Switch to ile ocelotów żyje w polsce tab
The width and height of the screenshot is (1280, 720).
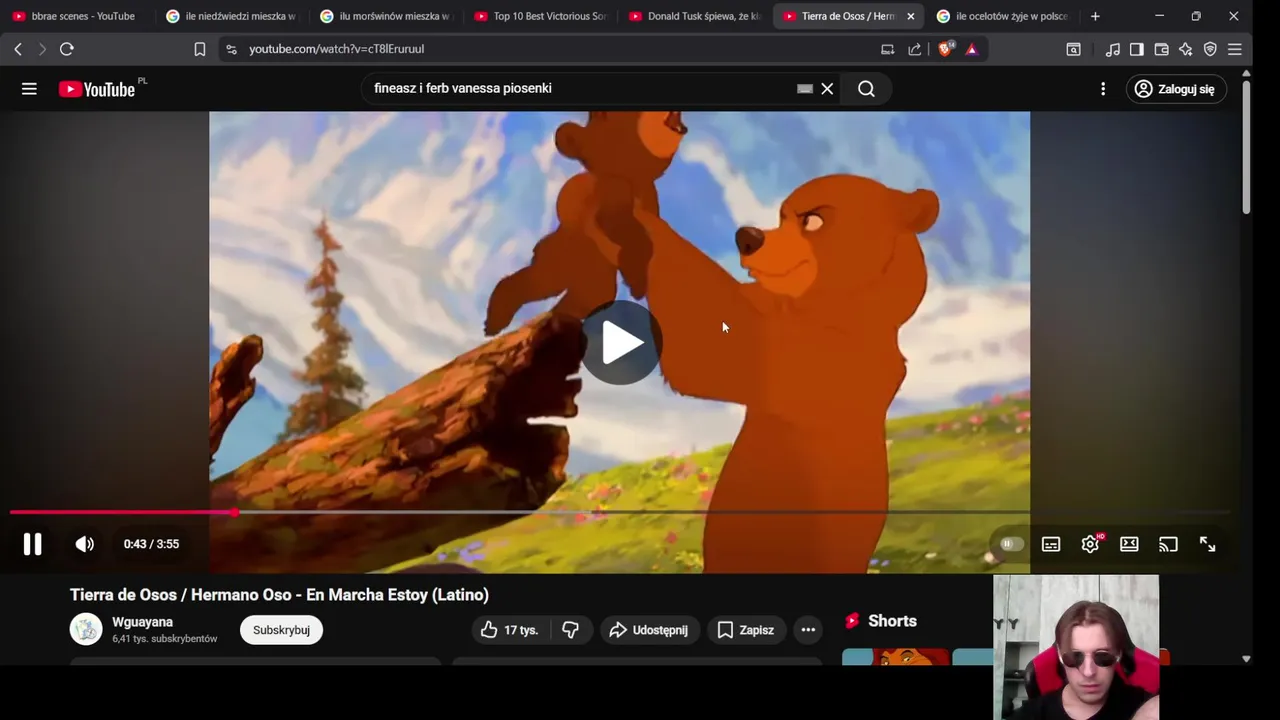tap(1002, 16)
